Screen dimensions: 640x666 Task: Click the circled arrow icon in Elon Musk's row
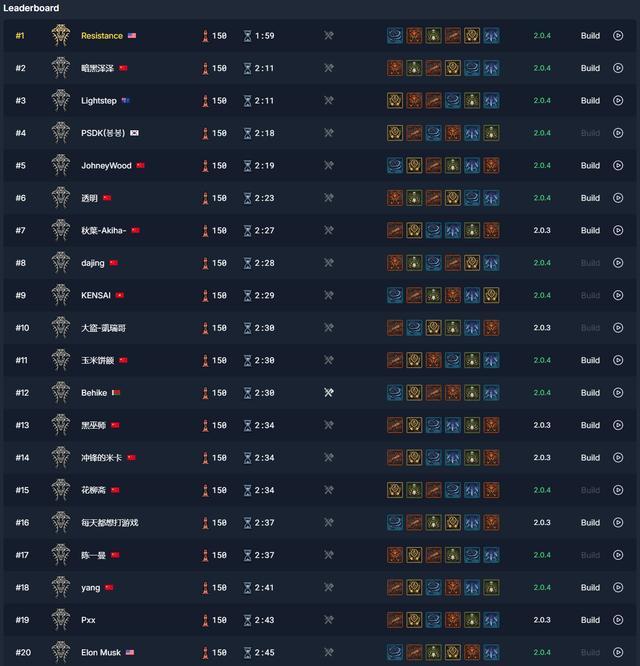pos(618,653)
